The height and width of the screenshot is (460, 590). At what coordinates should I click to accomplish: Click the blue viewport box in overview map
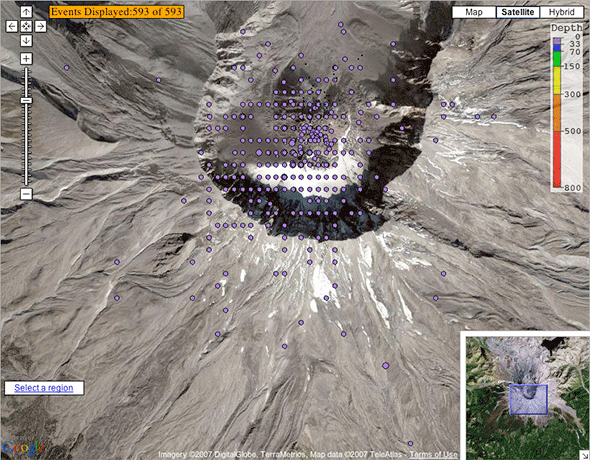tap(528, 399)
